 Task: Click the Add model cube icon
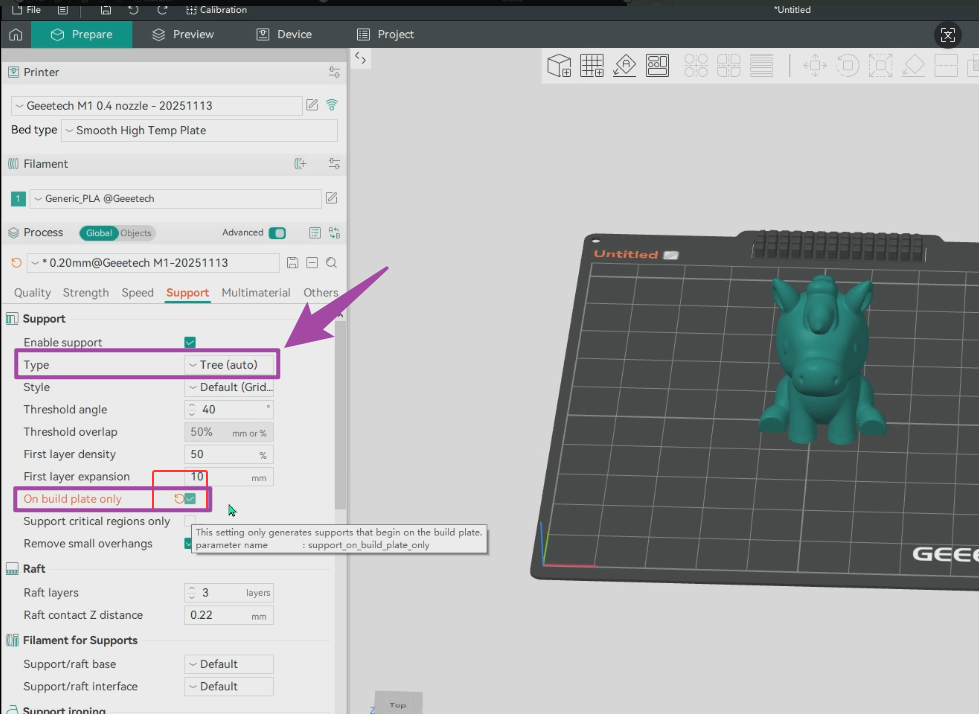(559, 66)
